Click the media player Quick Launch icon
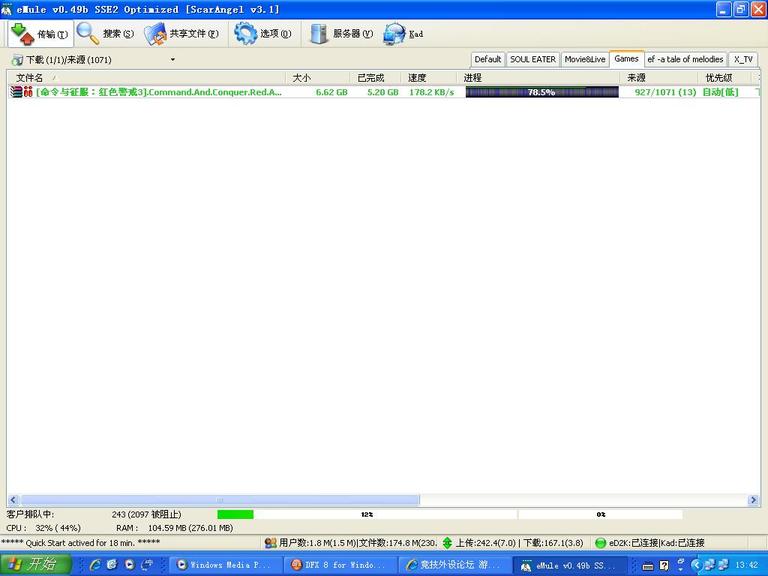Image resolution: width=768 pixels, height=576 pixels. pyautogui.click(x=129, y=565)
